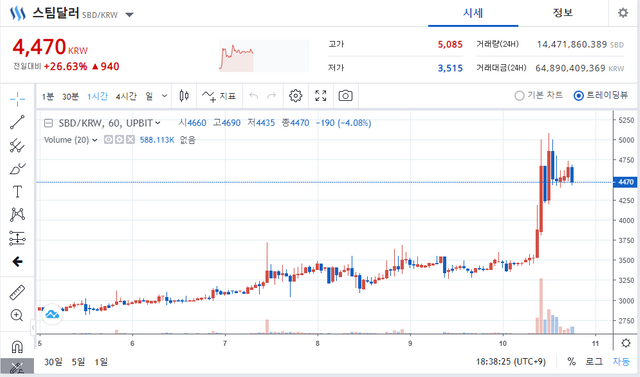Switch to the 정보 tab
This screenshot has width=640, height=377.
(563, 13)
